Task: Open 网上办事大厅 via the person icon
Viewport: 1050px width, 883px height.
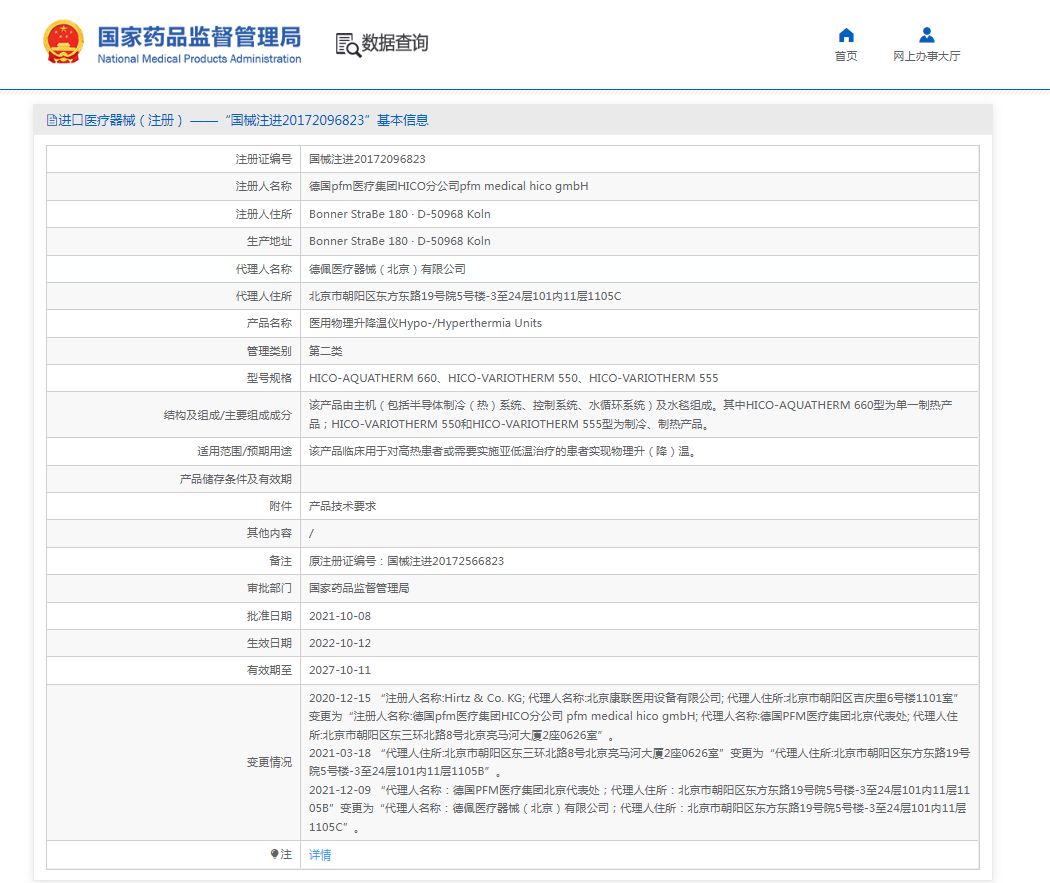Action: point(926,36)
